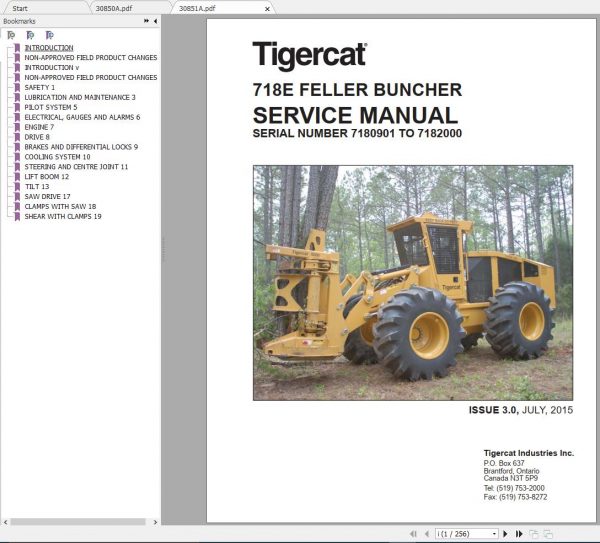Image resolution: width=600 pixels, height=543 pixels.
Task: Click the "718E FELLER BUNCHER" title text
Action: pos(357,90)
